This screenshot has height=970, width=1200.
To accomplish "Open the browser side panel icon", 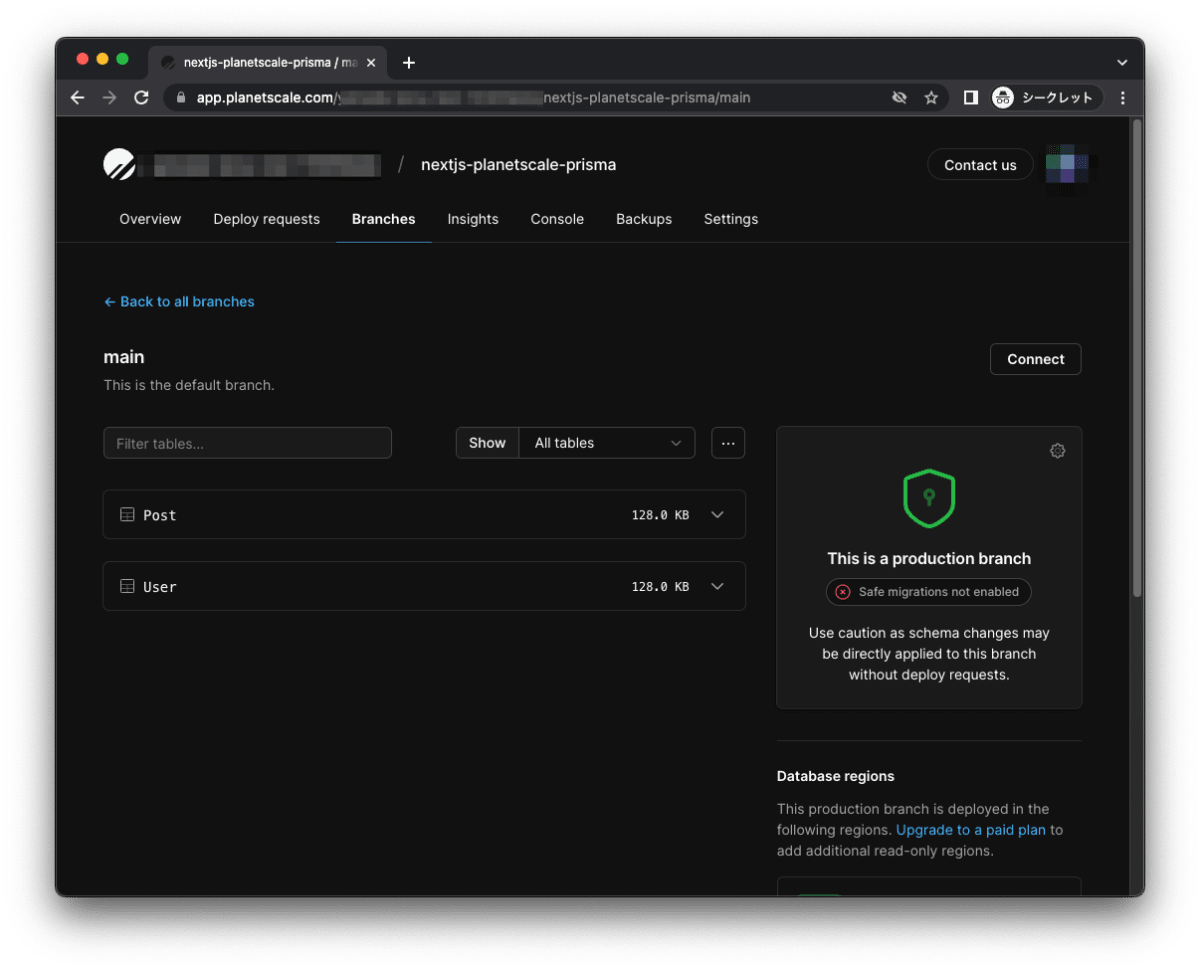I will (x=970, y=97).
